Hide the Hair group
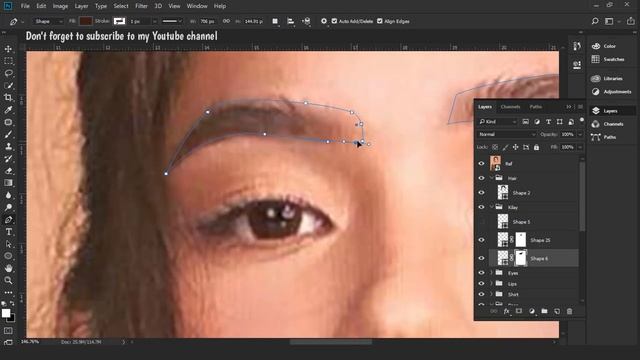 [481, 178]
